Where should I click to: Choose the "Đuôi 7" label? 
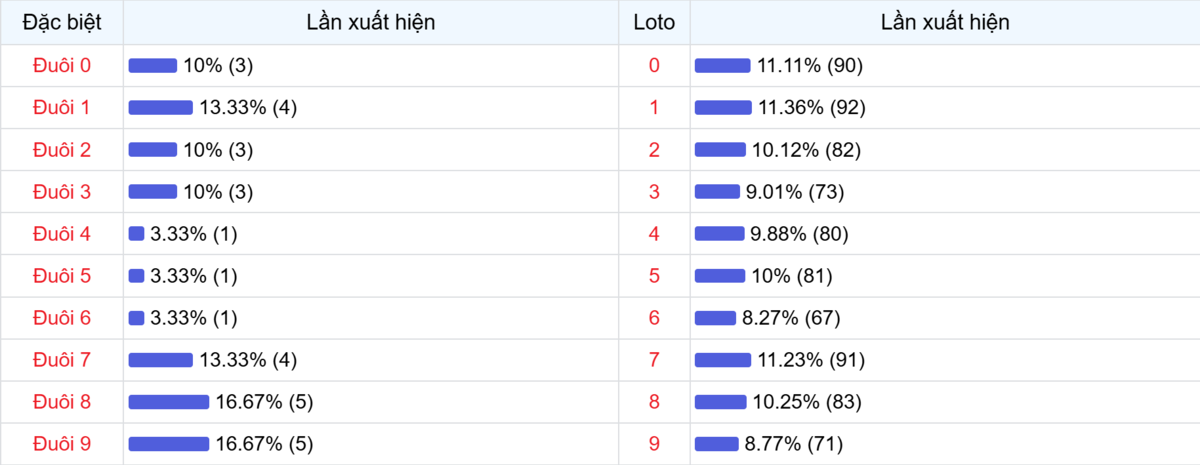click(62, 360)
